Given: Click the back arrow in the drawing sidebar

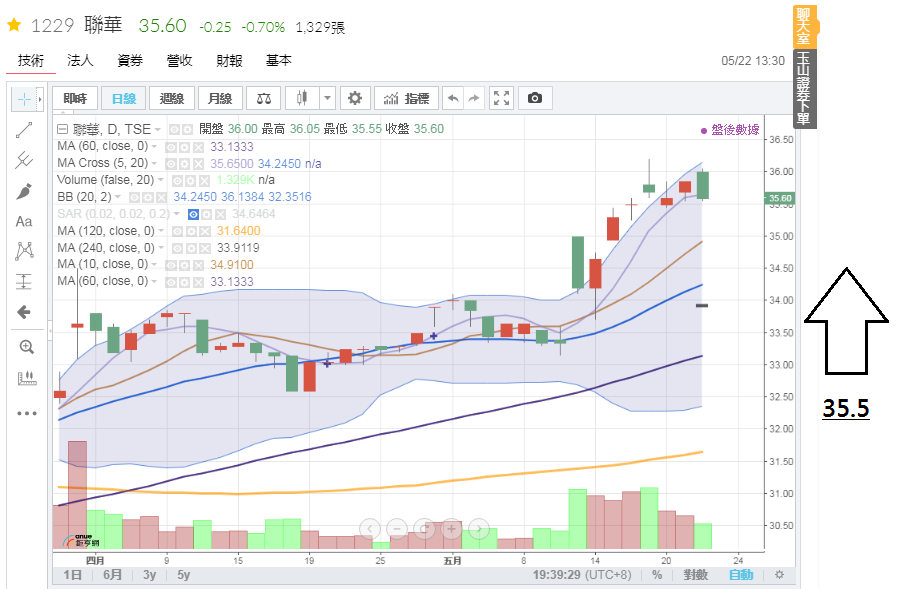Looking at the screenshot, I should (24, 312).
